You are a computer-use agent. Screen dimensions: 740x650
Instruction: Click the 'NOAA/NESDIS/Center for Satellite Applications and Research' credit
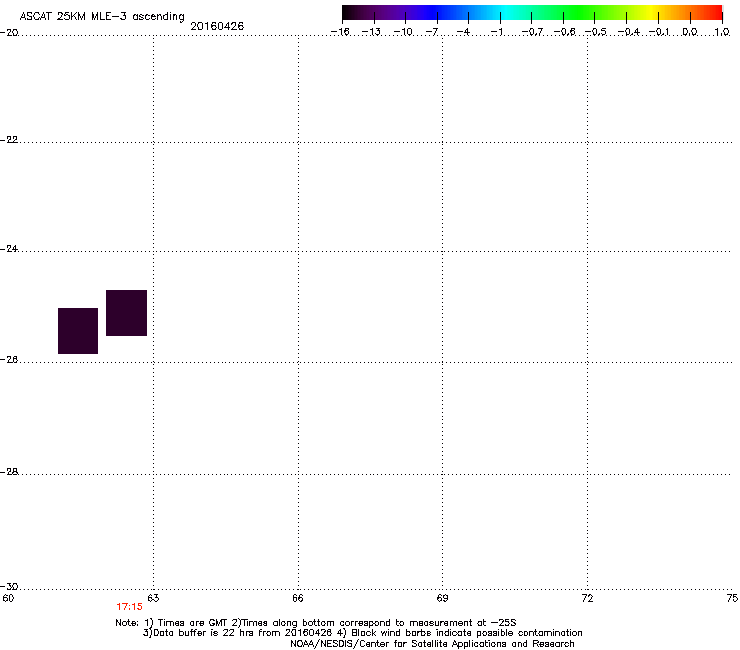pyautogui.click(x=432, y=644)
